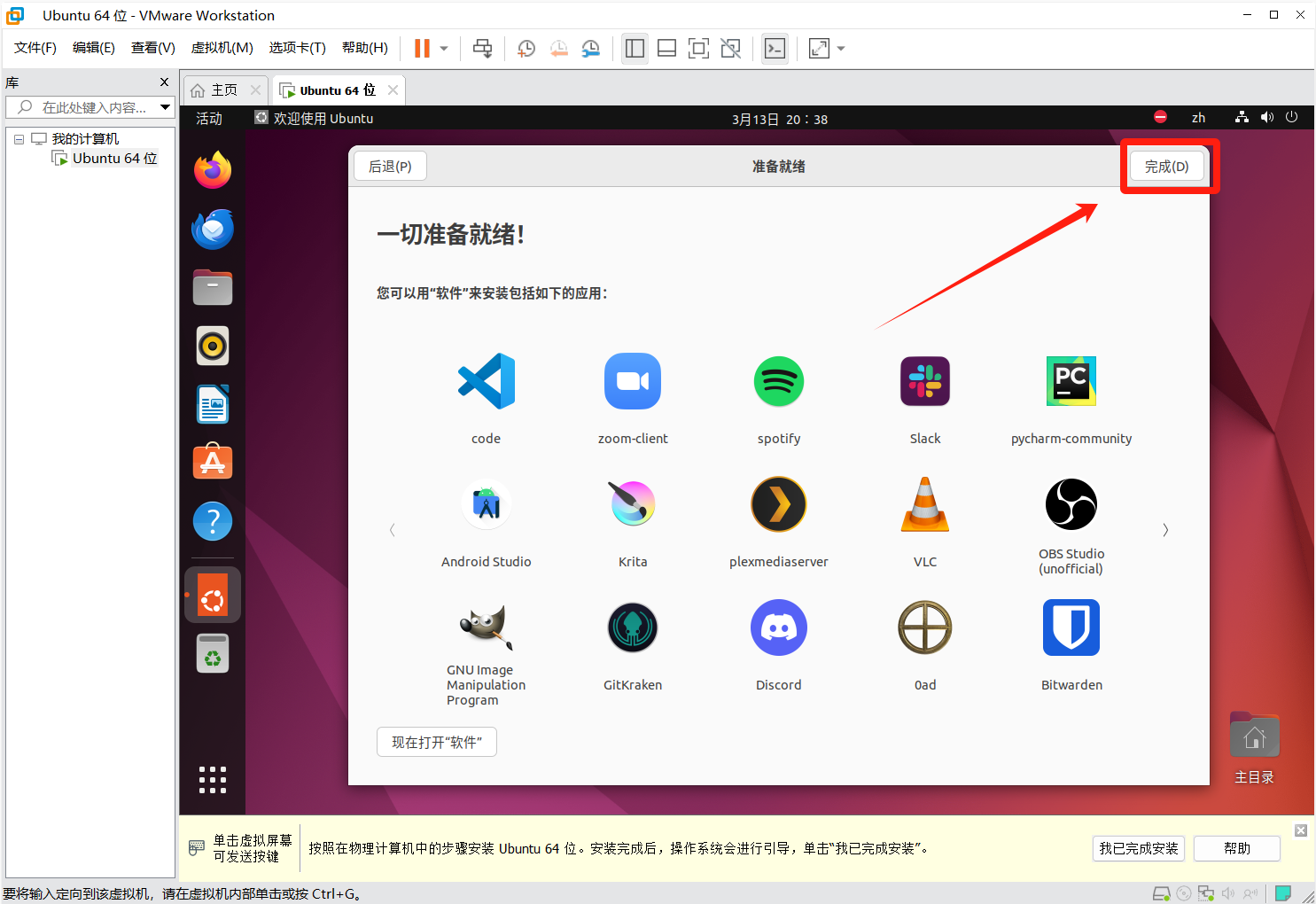
Task: Enter full screen mode icon
Action: 698,49
